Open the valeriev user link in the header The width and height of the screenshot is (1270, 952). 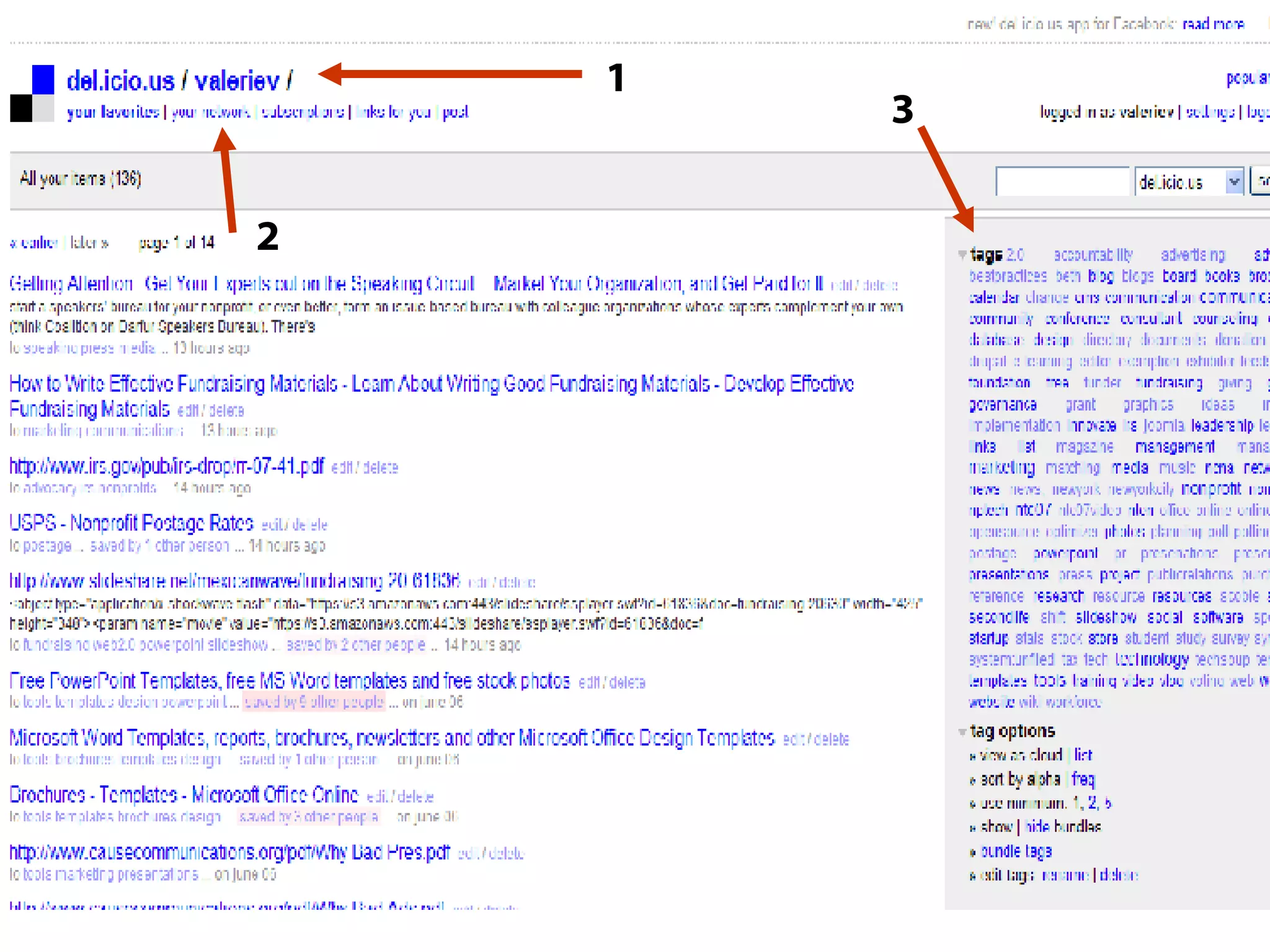[x=236, y=81]
